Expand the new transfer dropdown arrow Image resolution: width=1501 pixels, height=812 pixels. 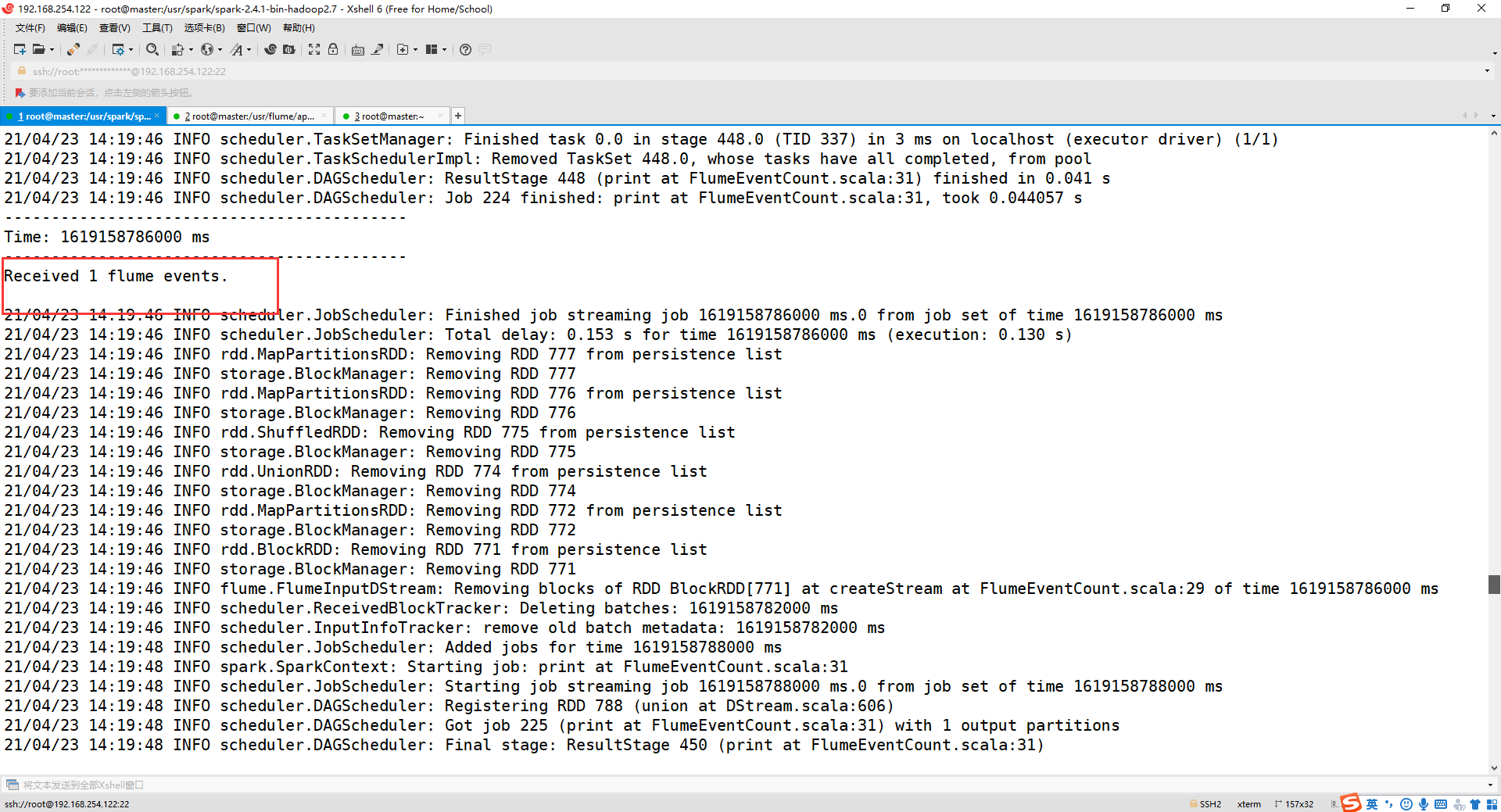click(415, 49)
